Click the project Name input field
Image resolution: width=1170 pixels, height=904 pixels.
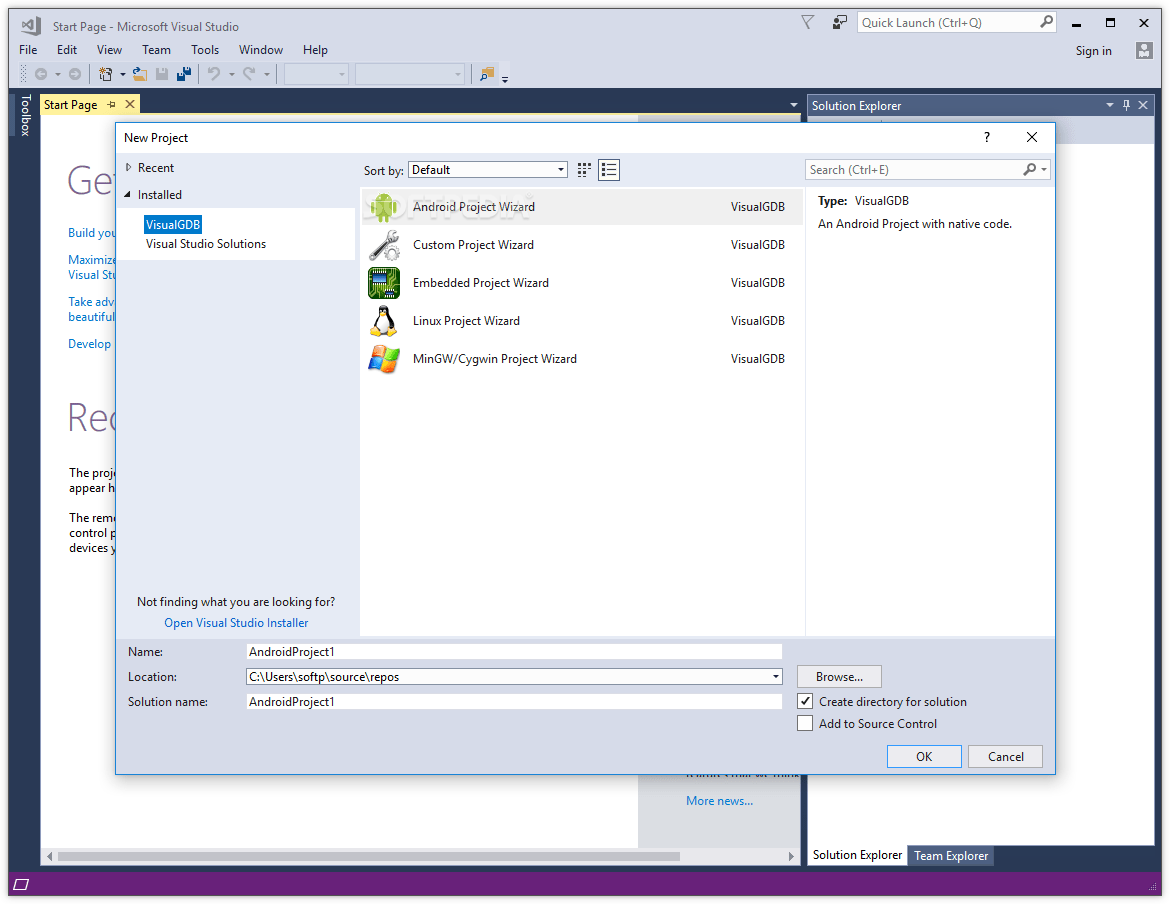(514, 652)
